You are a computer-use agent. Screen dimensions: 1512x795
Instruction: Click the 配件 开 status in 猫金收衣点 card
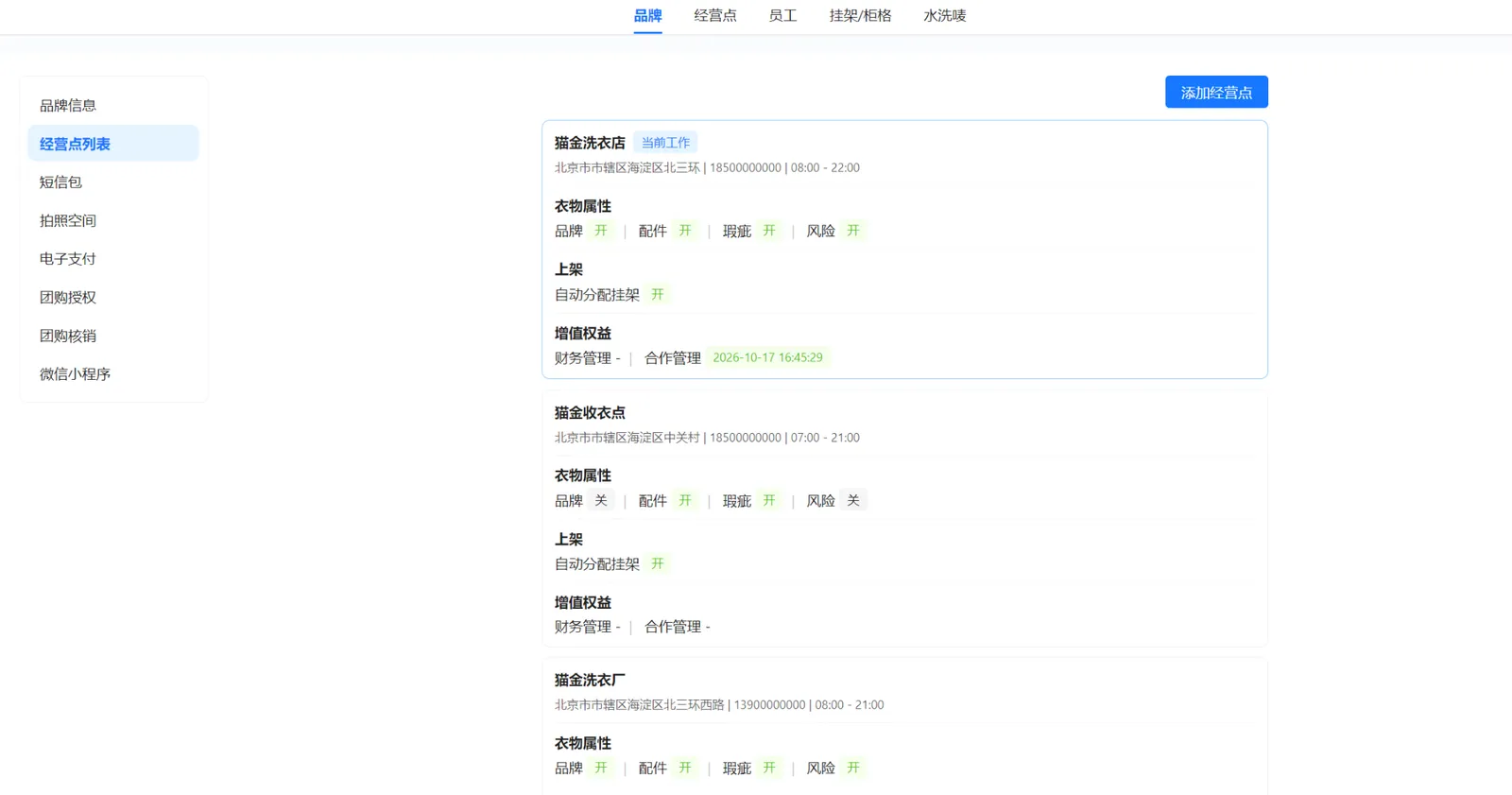click(x=685, y=501)
